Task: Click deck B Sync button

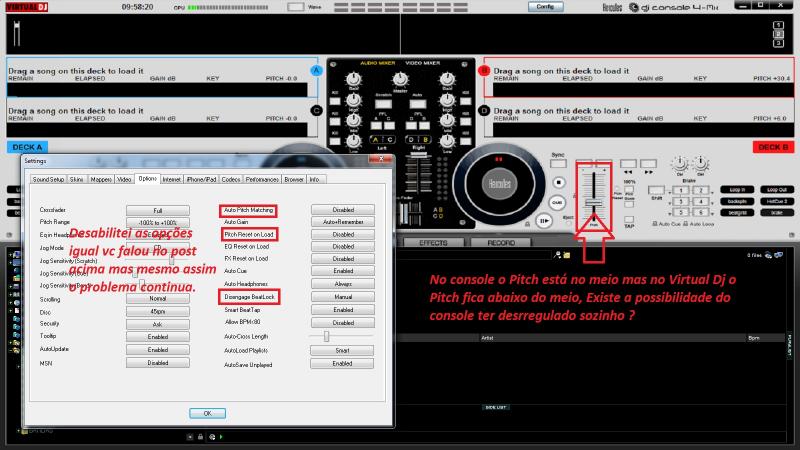Action: pyautogui.click(x=558, y=163)
